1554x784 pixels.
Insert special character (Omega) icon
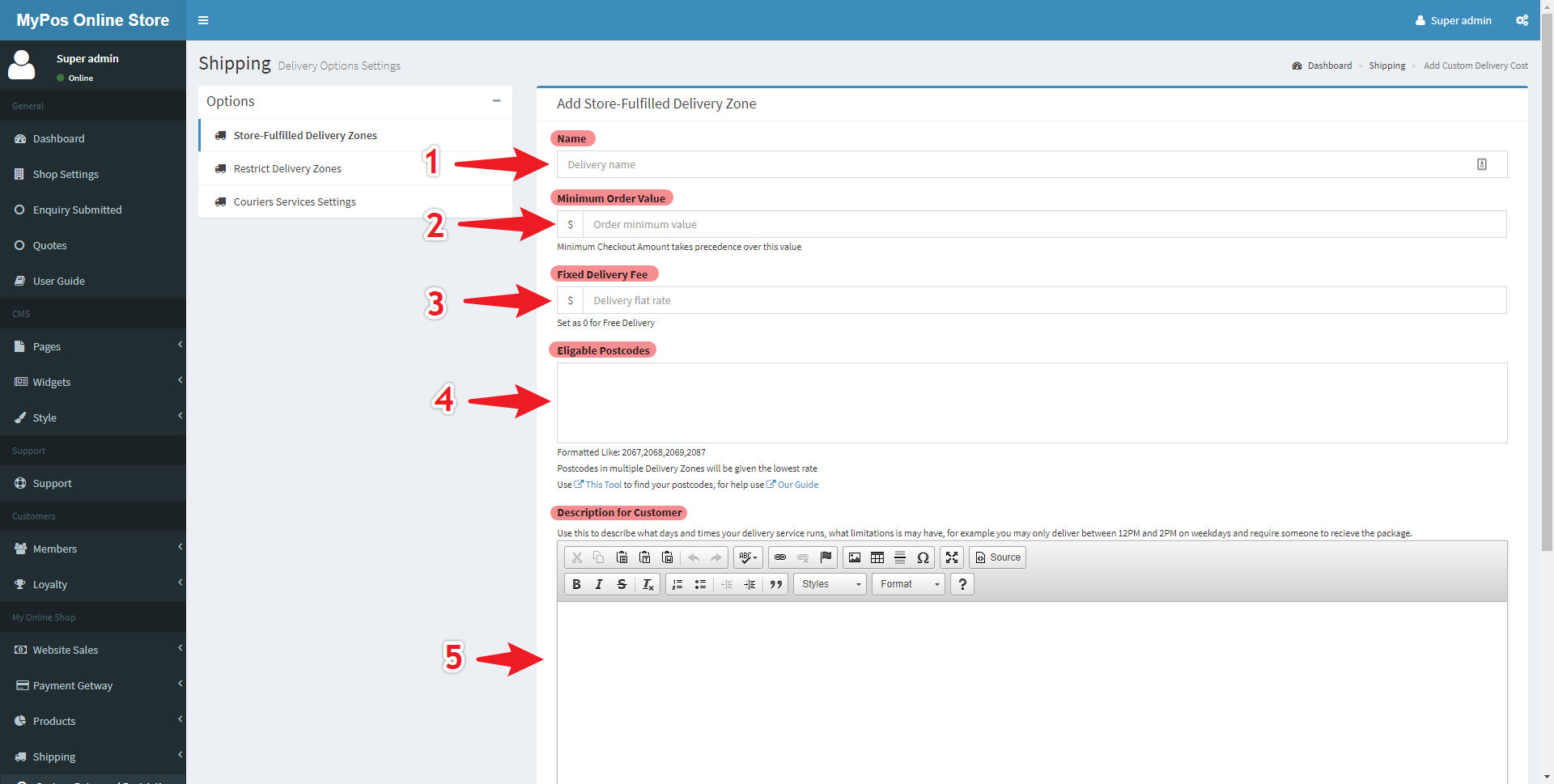pyautogui.click(x=923, y=557)
